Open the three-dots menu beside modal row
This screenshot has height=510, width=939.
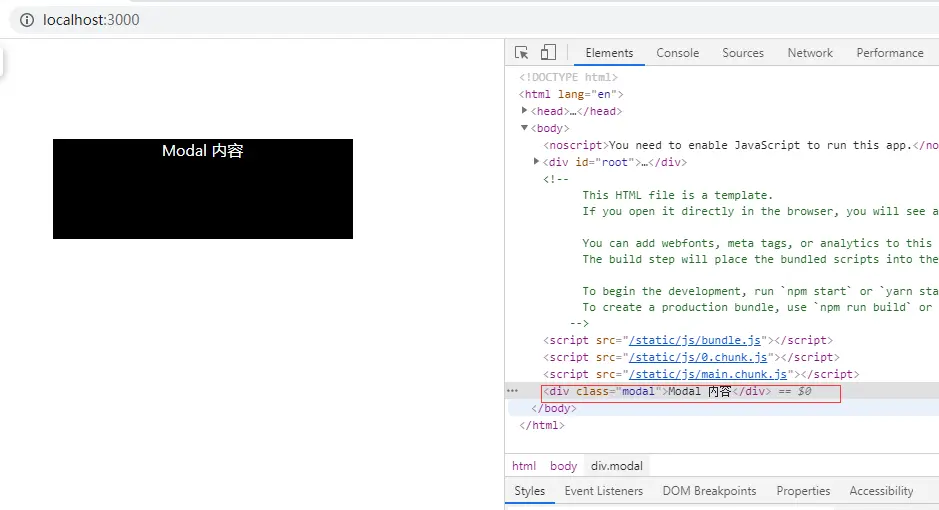(x=512, y=391)
